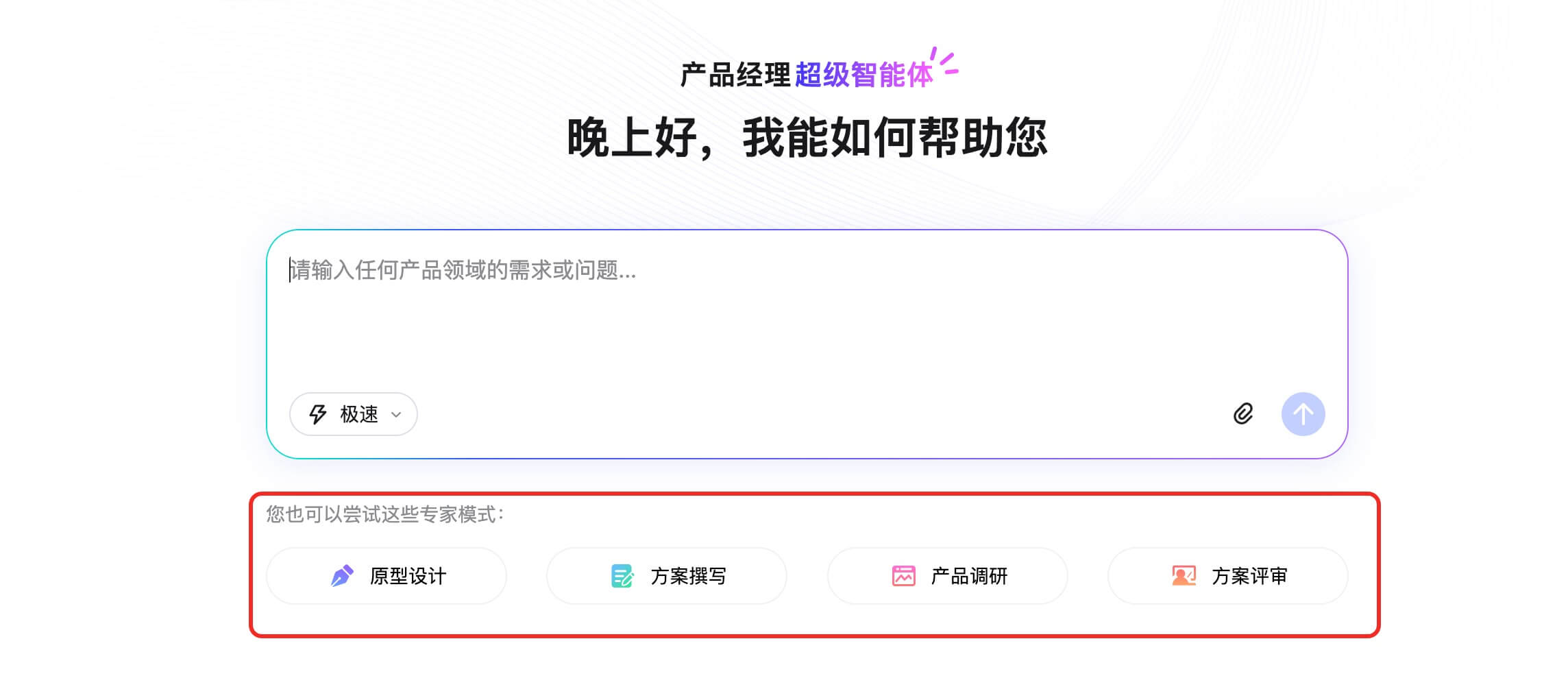Viewport: 1568px width, 676px height.
Task: Click the 晚上好，我能如何帮助您 greeting heading
Action: point(807,138)
